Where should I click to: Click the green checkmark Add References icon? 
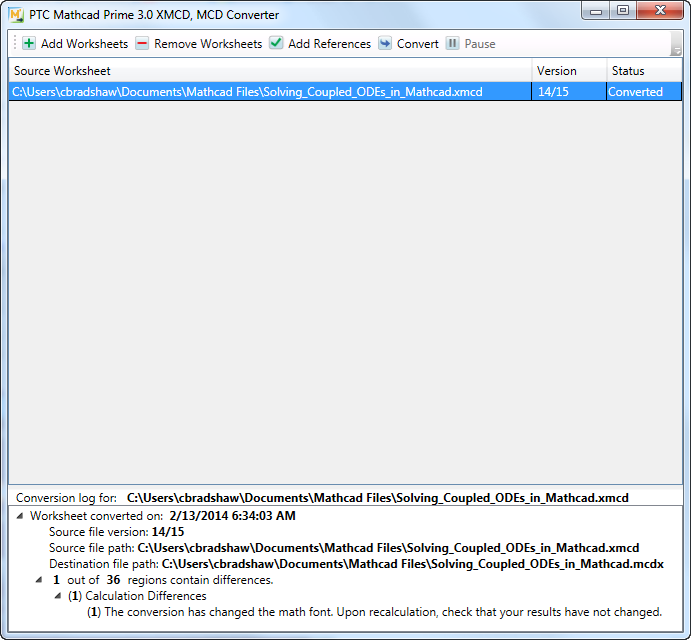tap(276, 43)
